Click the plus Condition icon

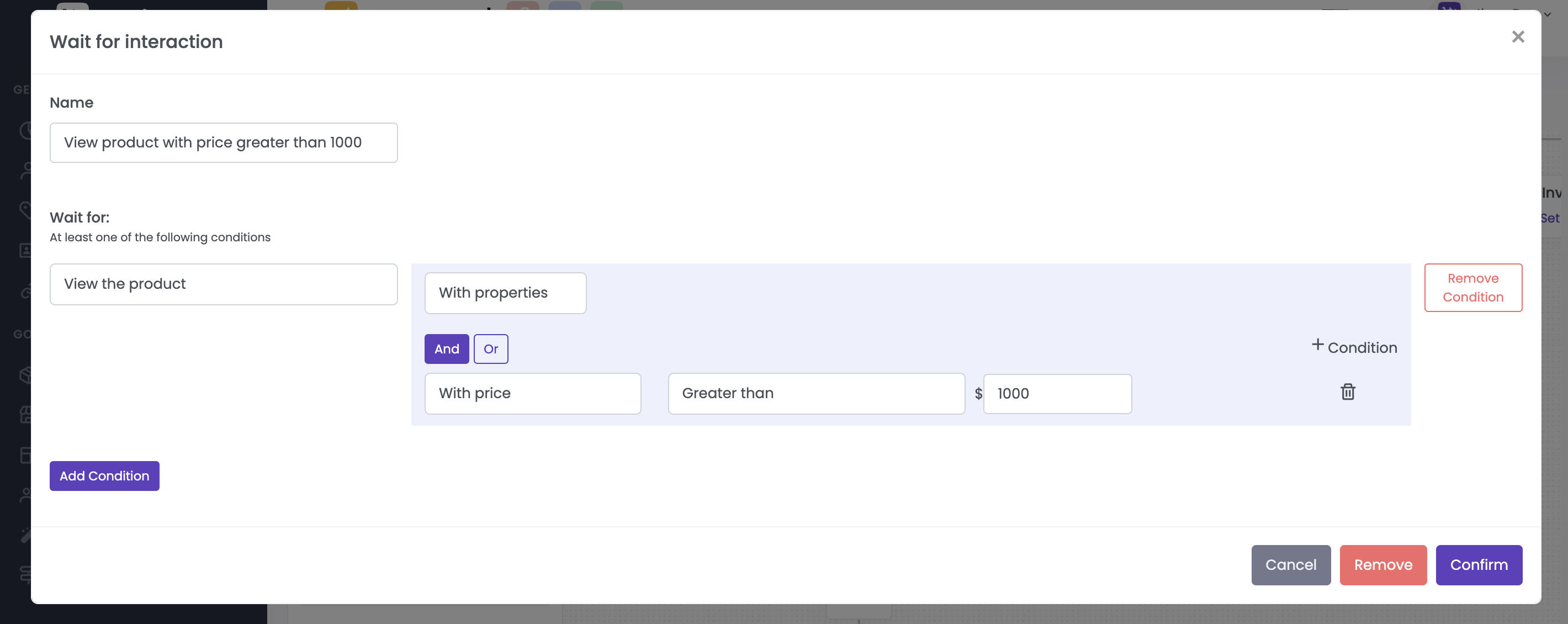(1317, 345)
